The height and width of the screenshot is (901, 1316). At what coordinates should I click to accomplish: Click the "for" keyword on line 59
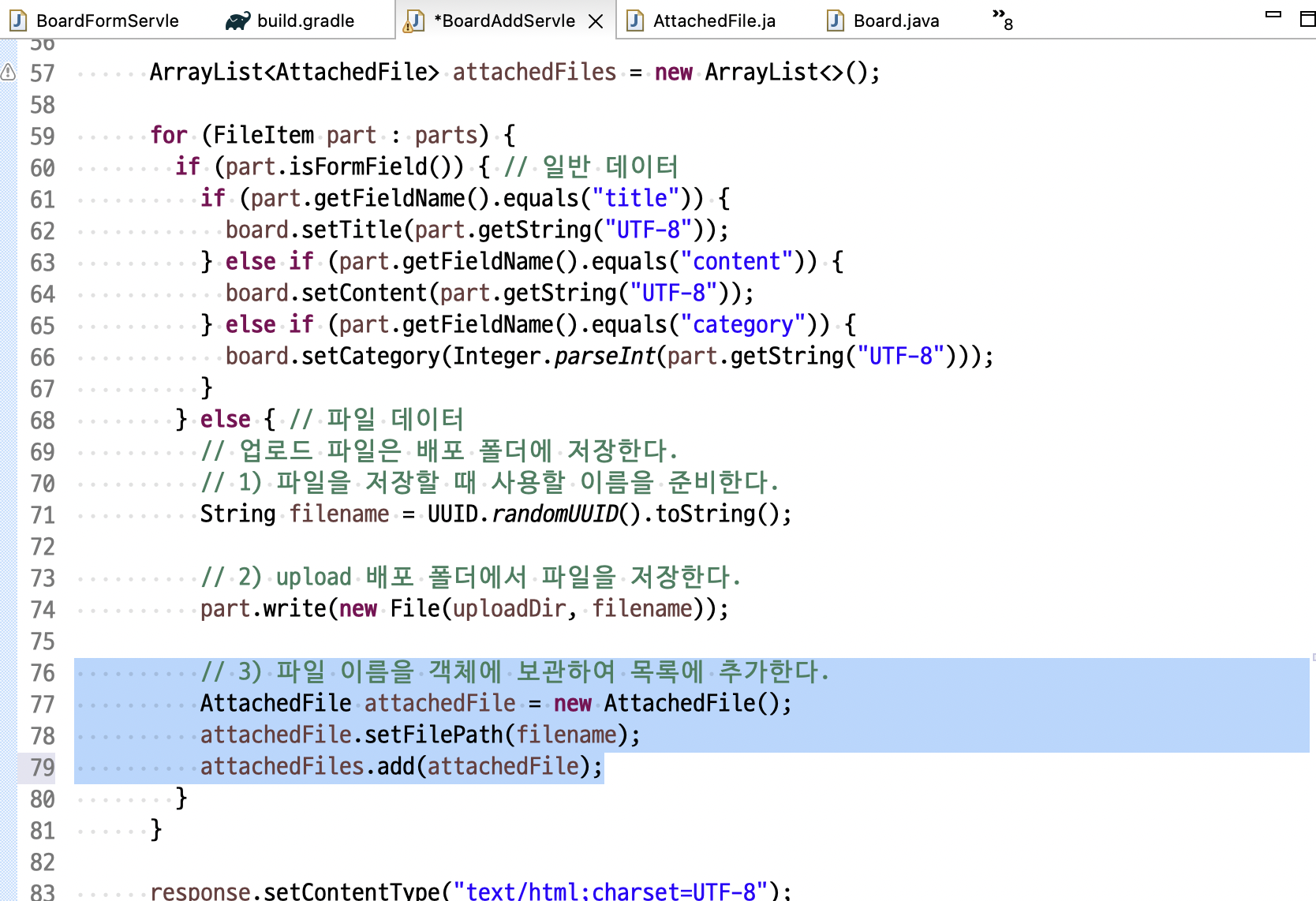169,135
